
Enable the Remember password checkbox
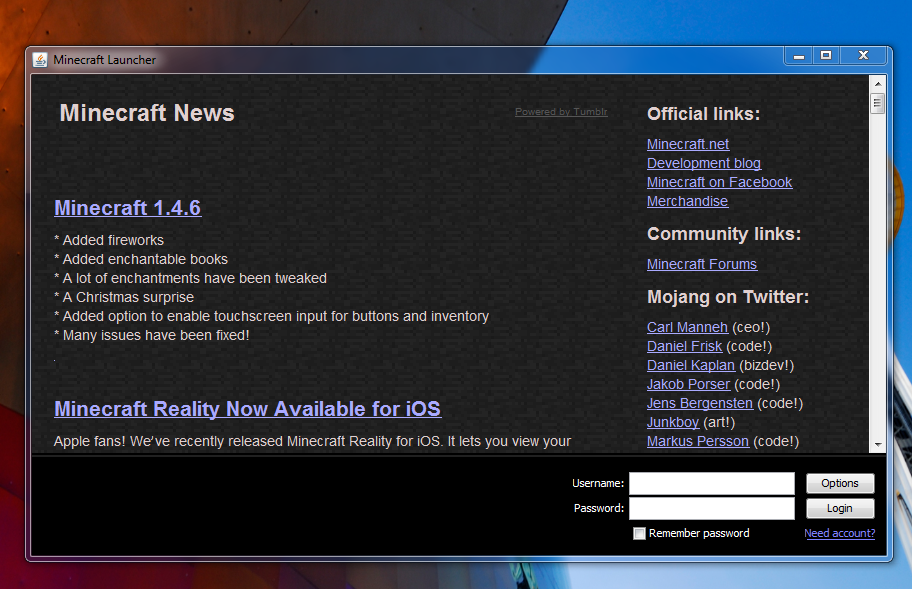coord(639,533)
